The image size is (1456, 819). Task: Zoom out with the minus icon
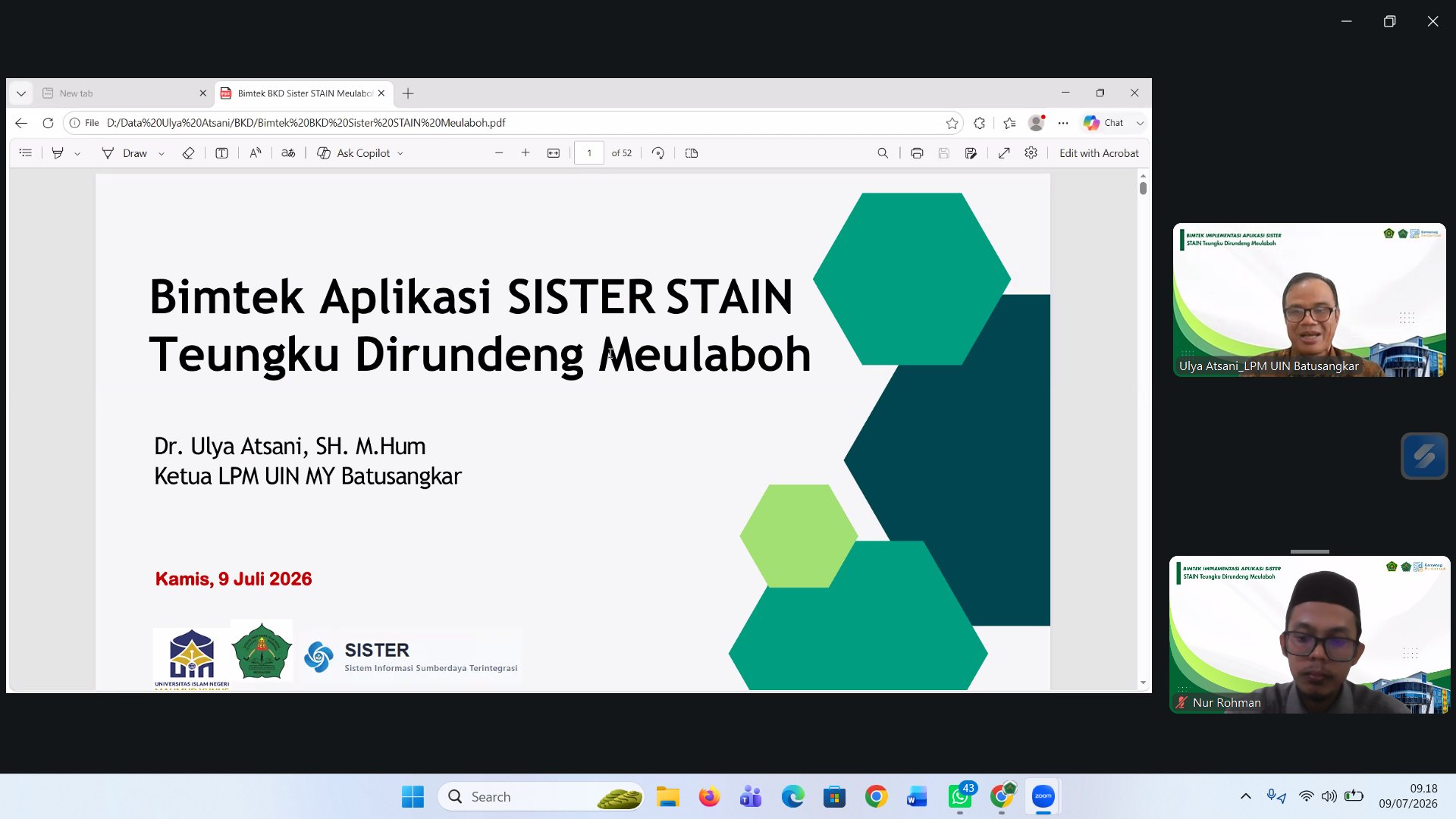(x=499, y=153)
